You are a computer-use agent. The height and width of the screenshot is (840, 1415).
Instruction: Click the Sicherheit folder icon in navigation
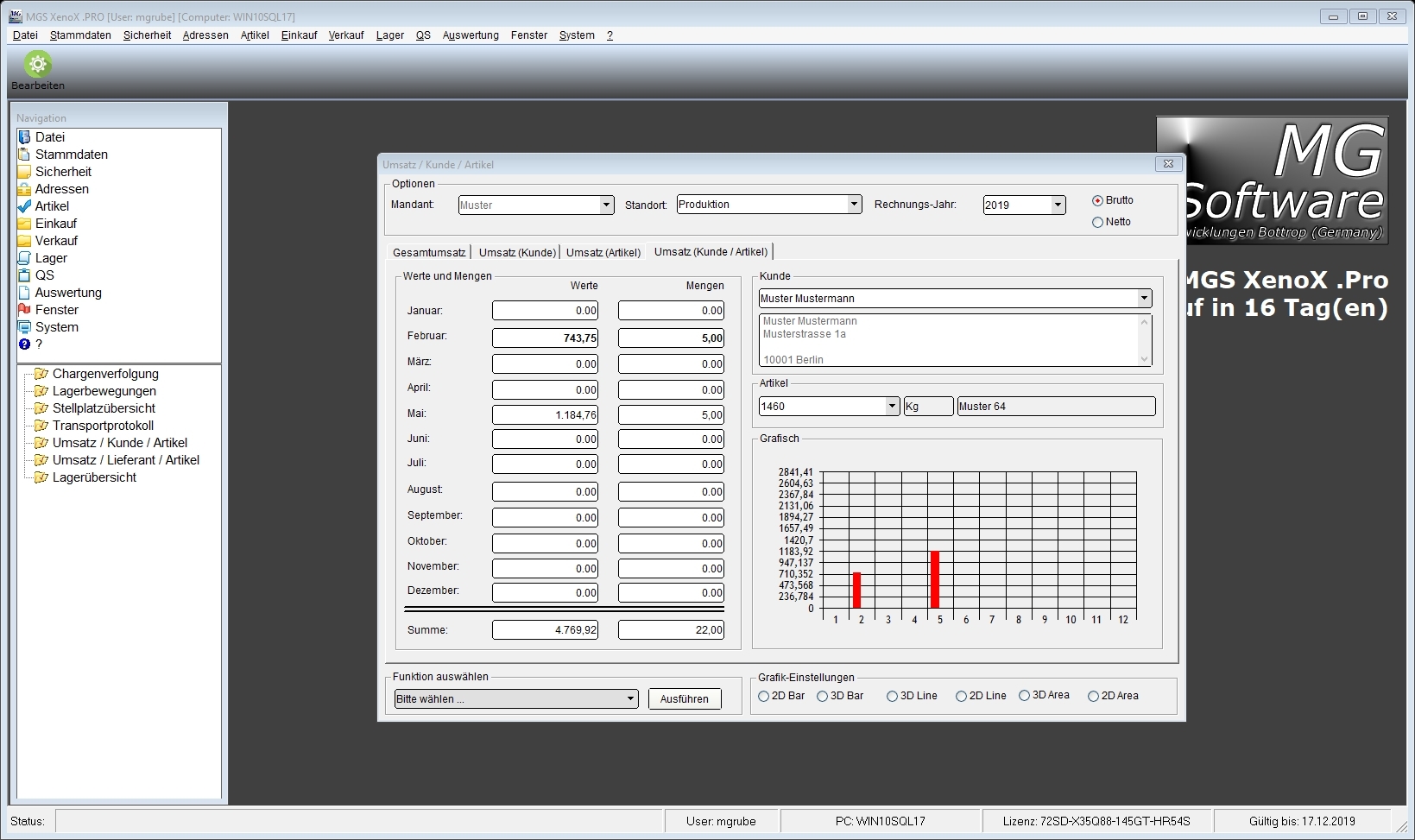24,172
